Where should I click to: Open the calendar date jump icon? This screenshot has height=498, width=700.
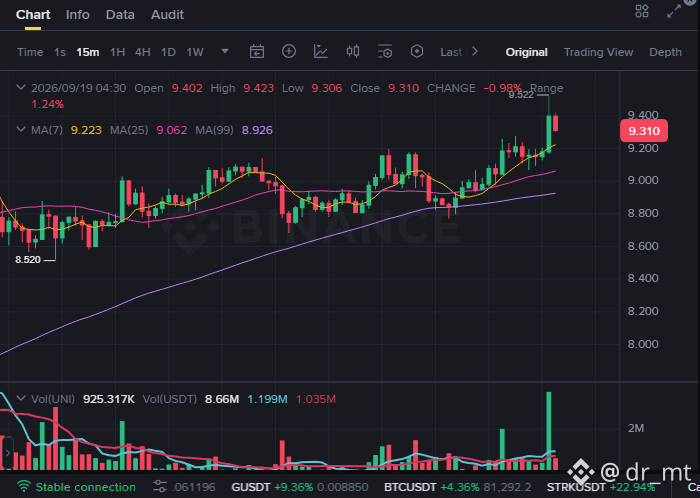coord(257,52)
